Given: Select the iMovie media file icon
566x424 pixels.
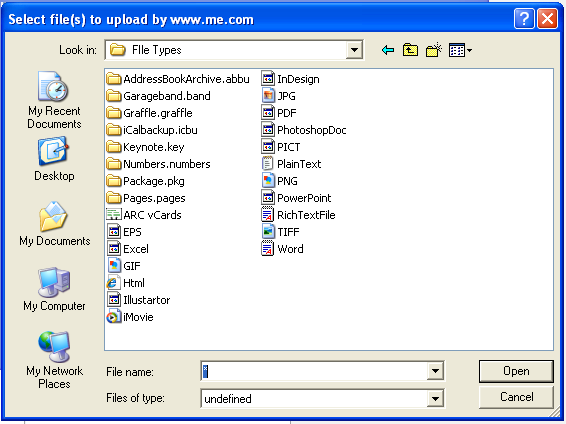Looking at the screenshot, I should click(x=114, y=317).
